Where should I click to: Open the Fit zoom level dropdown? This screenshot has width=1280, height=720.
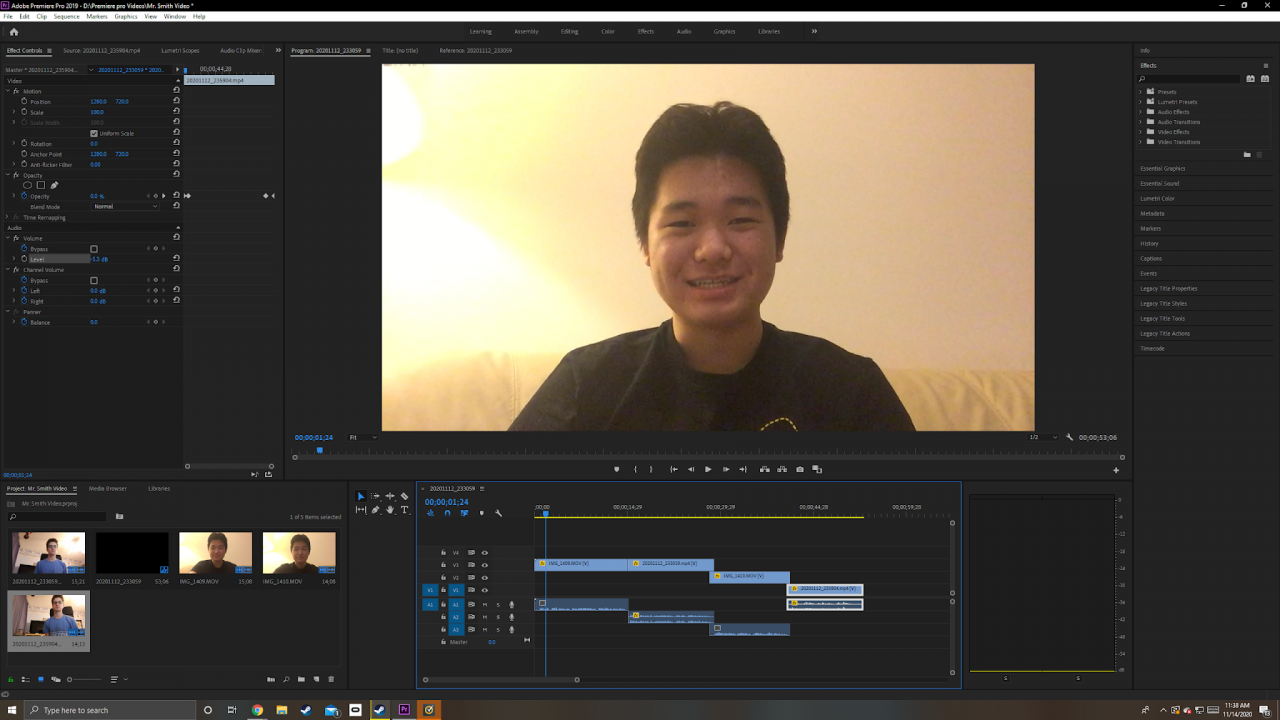point(363,437)
